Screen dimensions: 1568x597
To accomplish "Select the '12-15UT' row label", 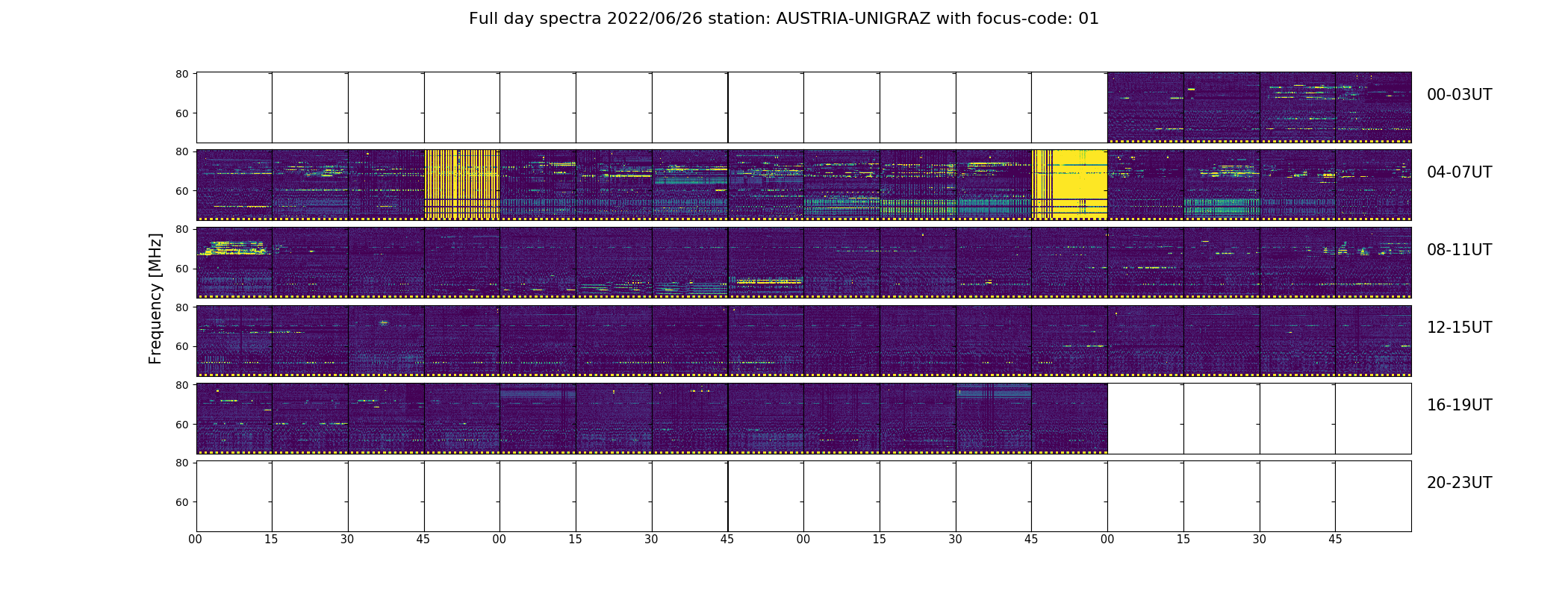I will 1459,328.
